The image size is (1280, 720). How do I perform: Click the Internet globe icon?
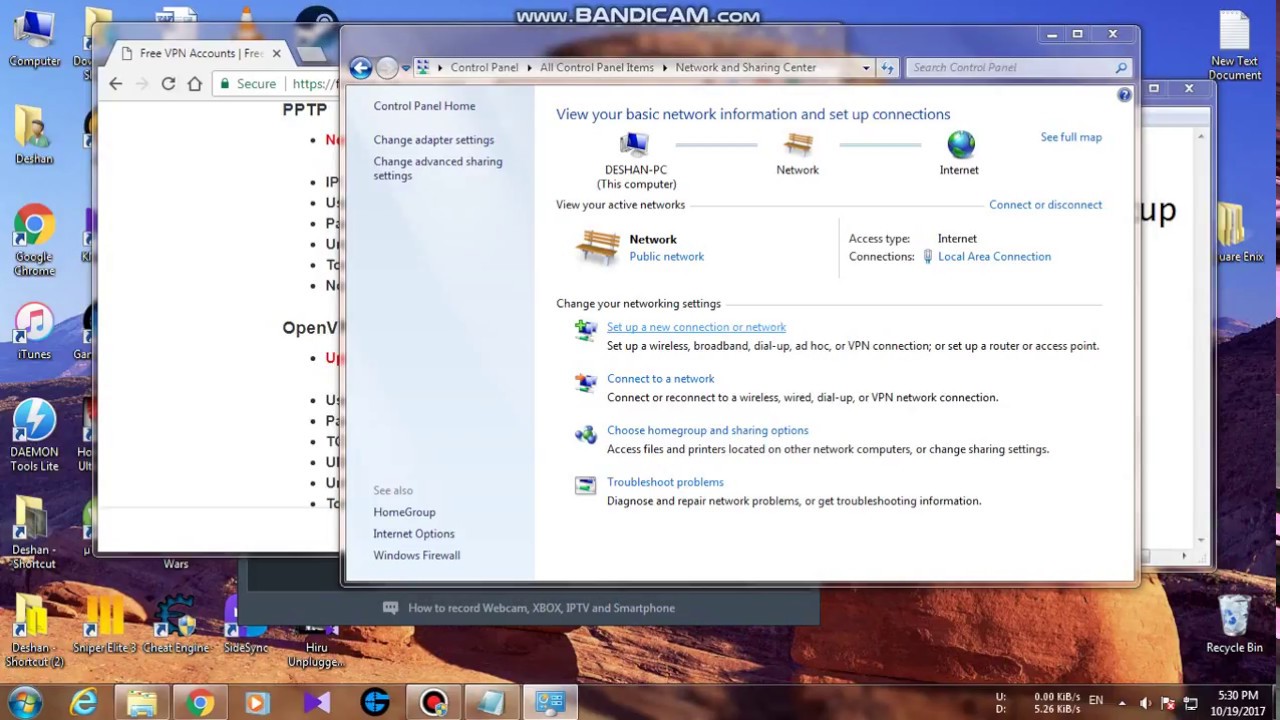click(961, 145)
